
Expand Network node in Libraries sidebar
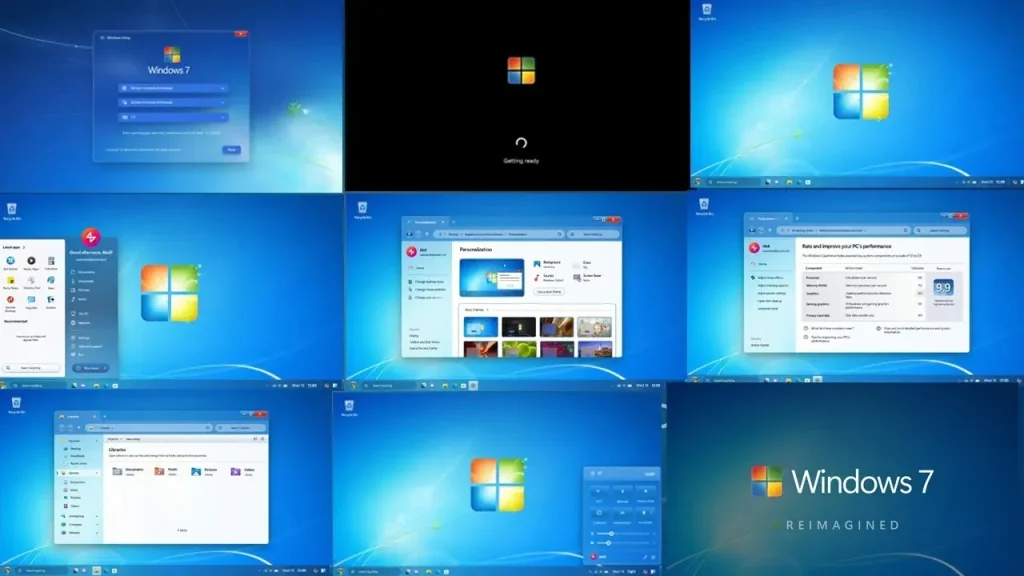97,533
